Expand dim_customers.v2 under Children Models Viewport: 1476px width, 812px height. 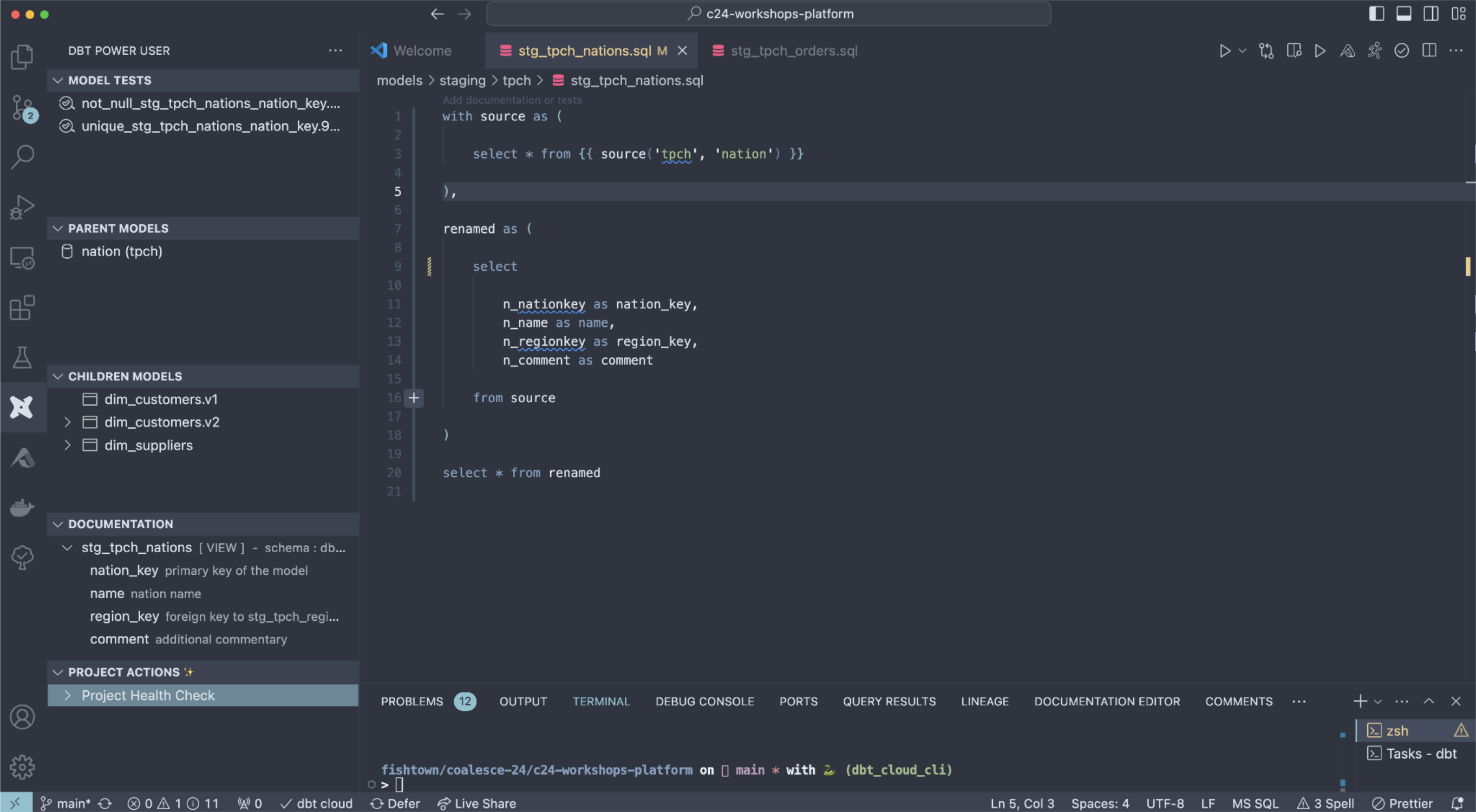tap(67, 422)
